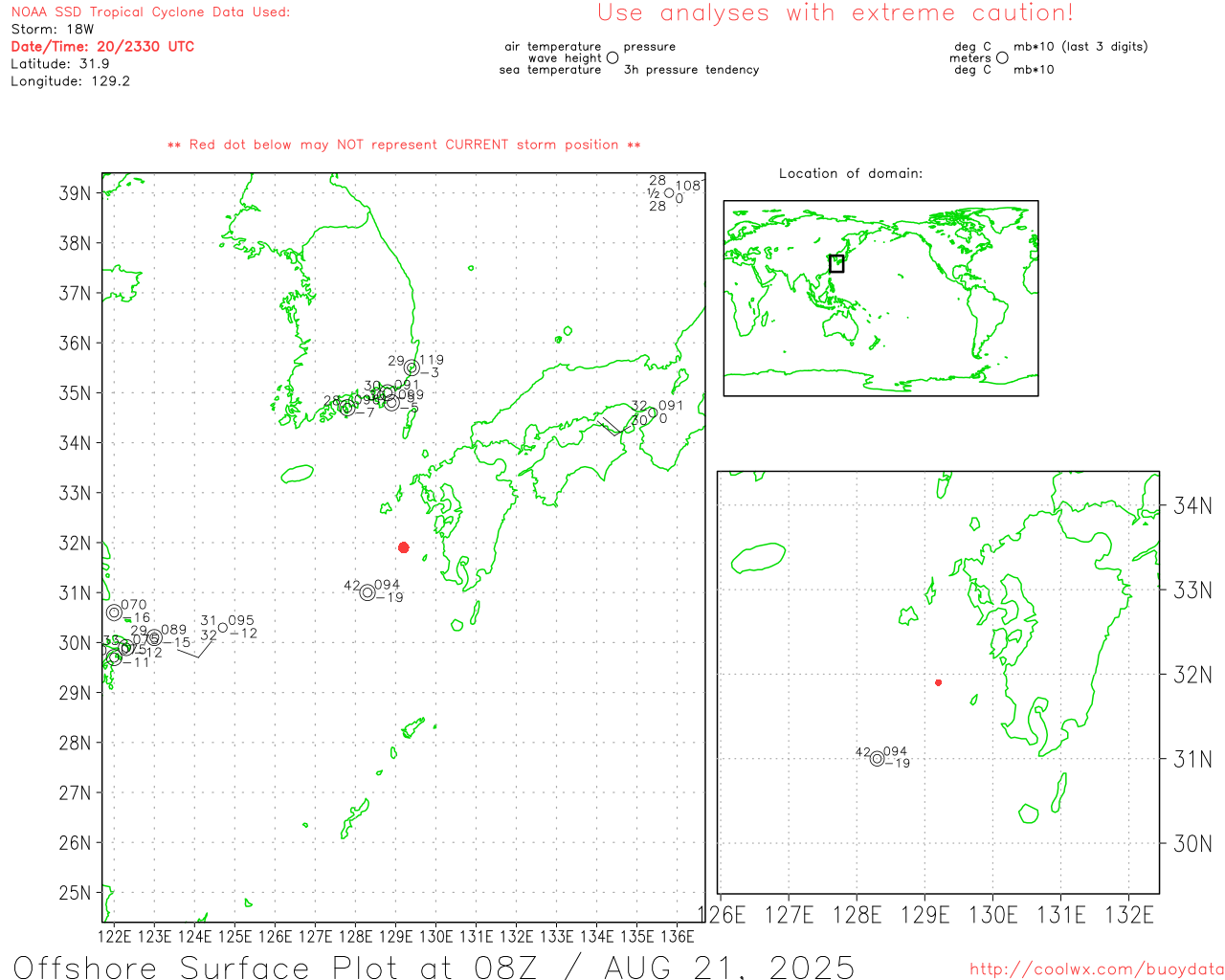The width and height of the screenshot is (1225, 980).
Task: Click '3h pressure tendency' legend label
Action: [x=691, y=70]
